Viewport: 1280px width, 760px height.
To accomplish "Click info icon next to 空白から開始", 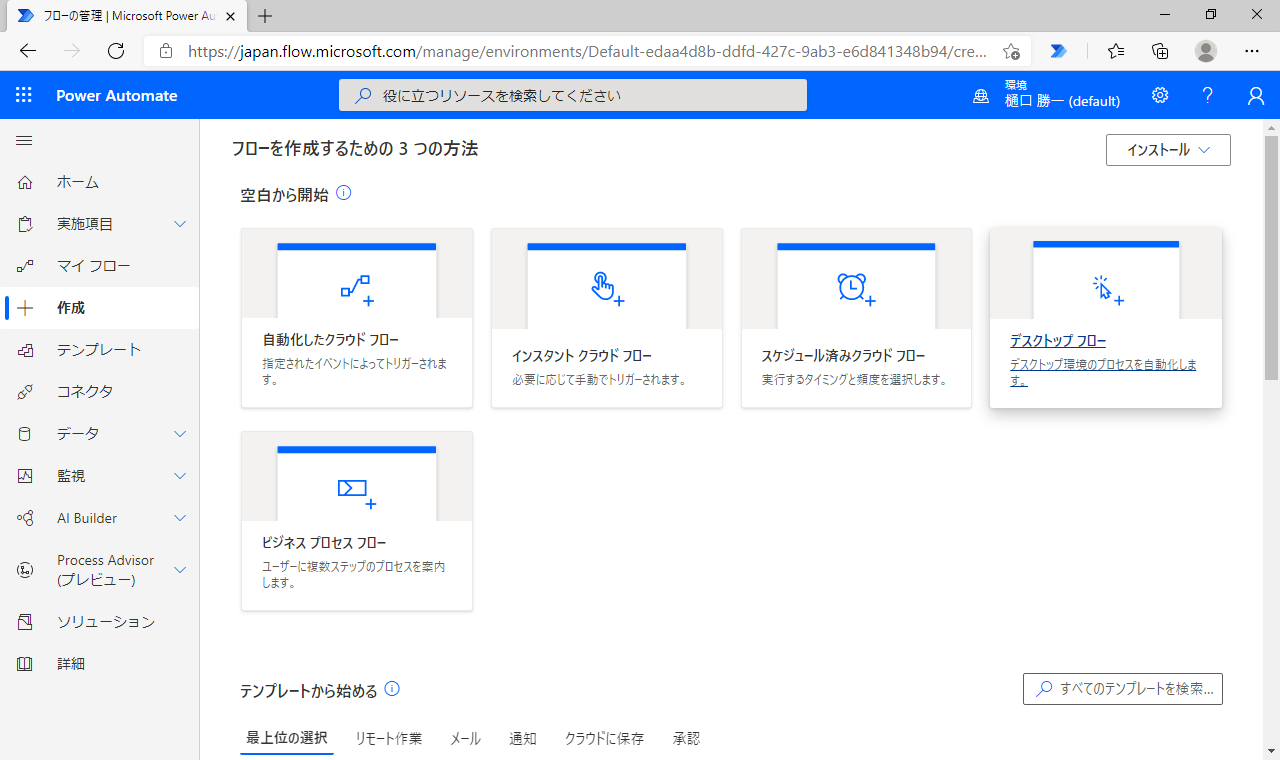I will tap(344, 193).
